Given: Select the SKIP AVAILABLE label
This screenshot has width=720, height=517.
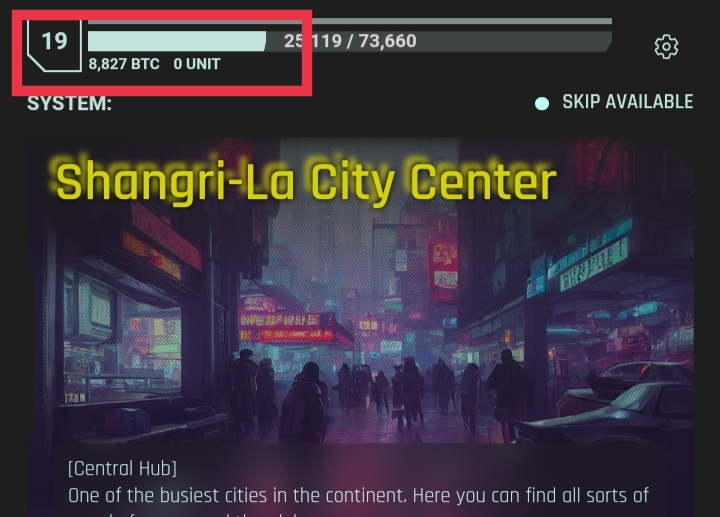Looking at the screenshot, I should [x=627, y=101].
